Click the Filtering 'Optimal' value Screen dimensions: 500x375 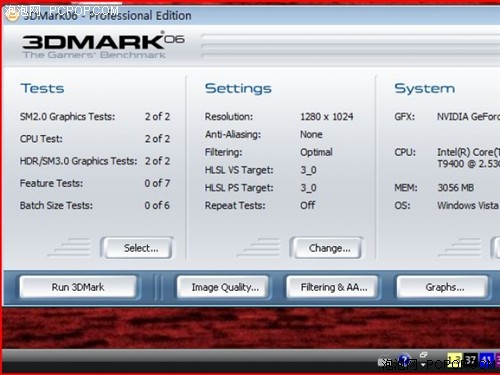click(x=316, y=152)
